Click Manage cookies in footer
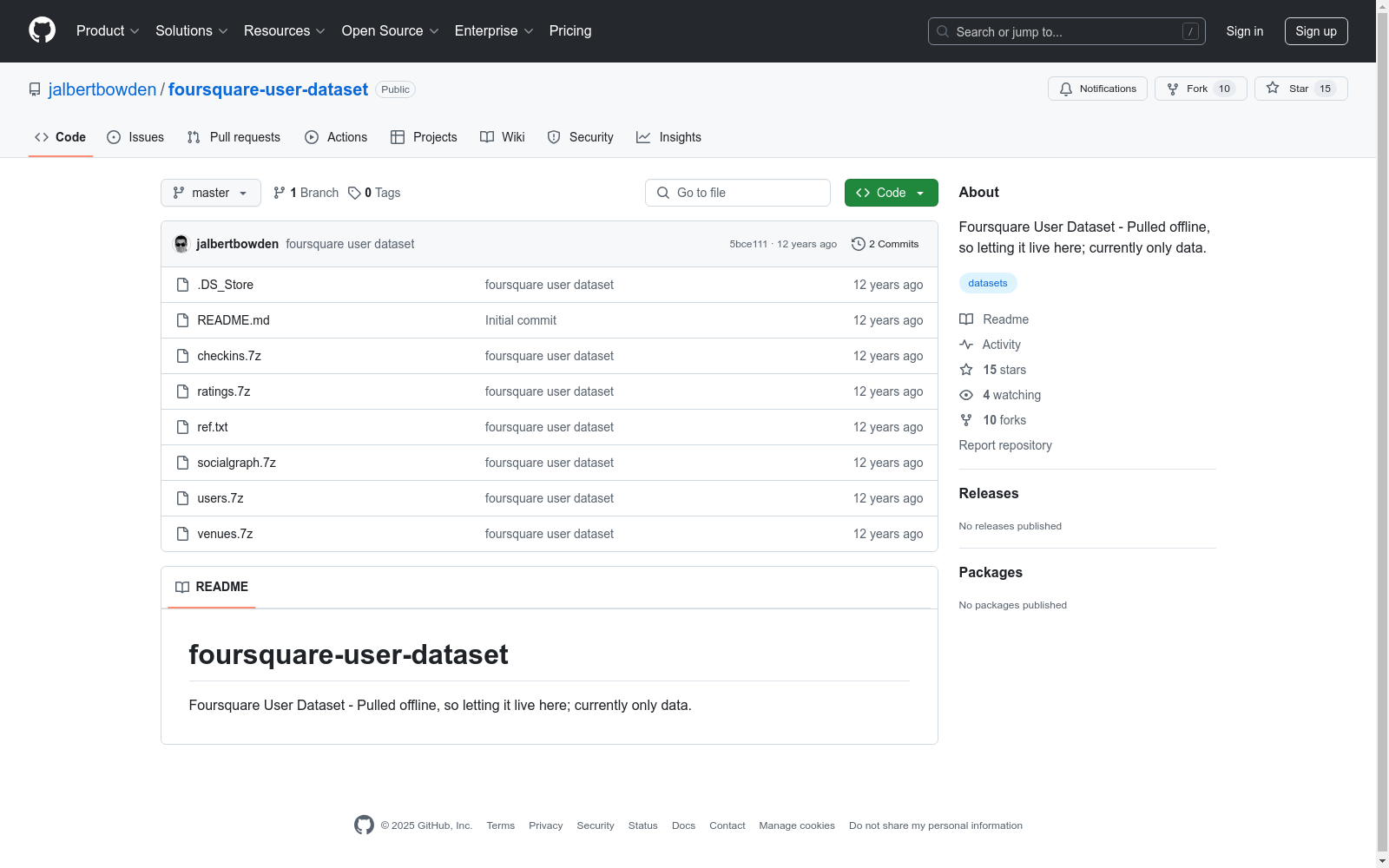Screen dimensions: 1389x868 coord(797,825)
